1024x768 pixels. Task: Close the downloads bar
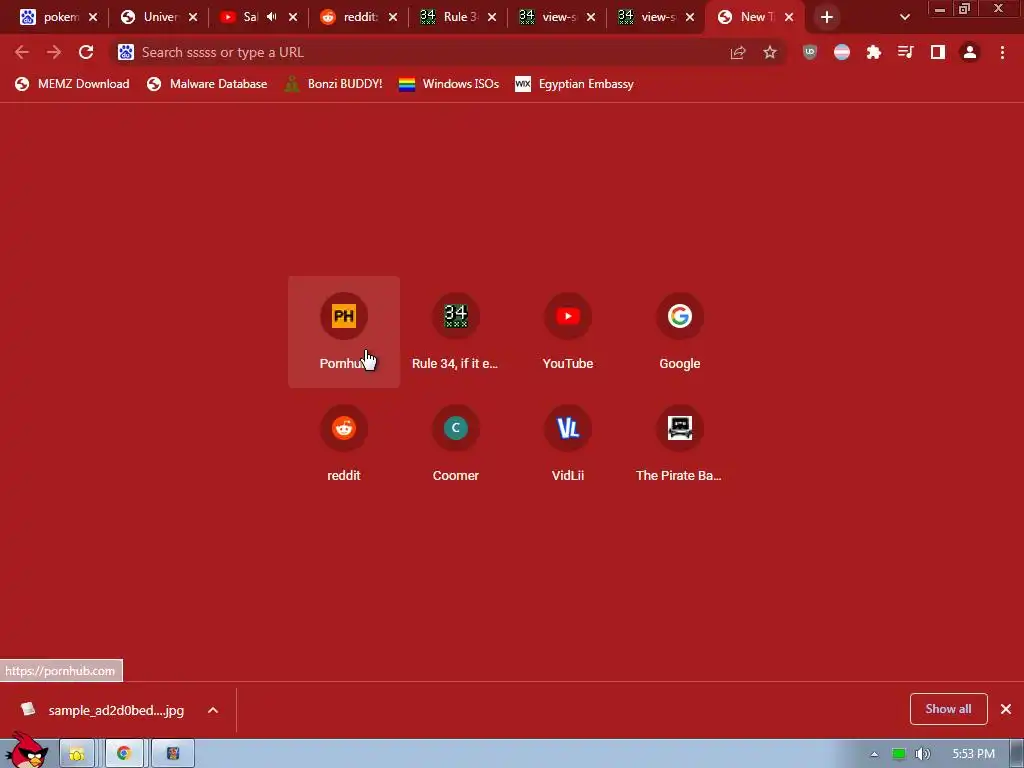1006,709
